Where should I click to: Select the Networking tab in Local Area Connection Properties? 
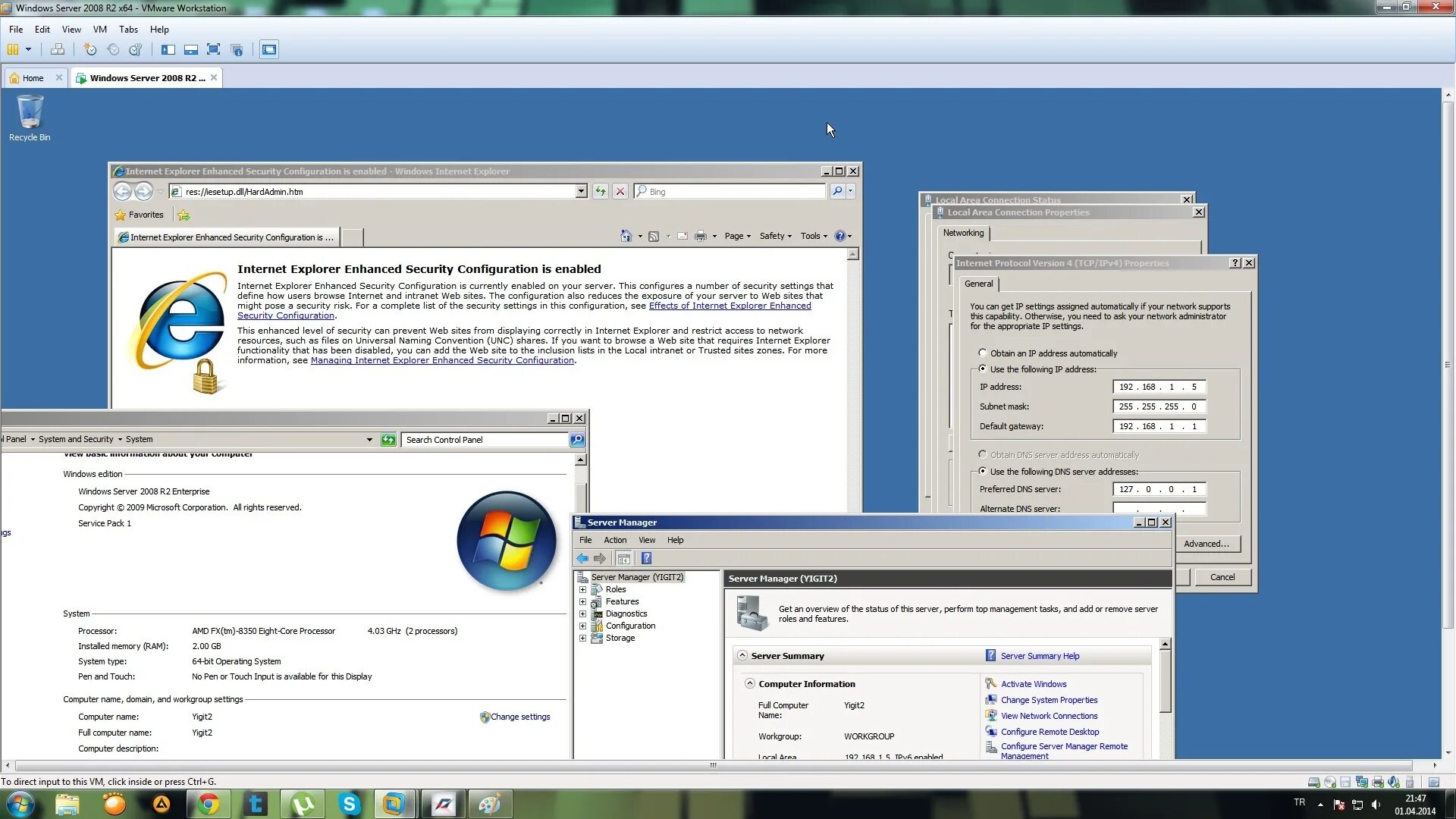(963, 233)
